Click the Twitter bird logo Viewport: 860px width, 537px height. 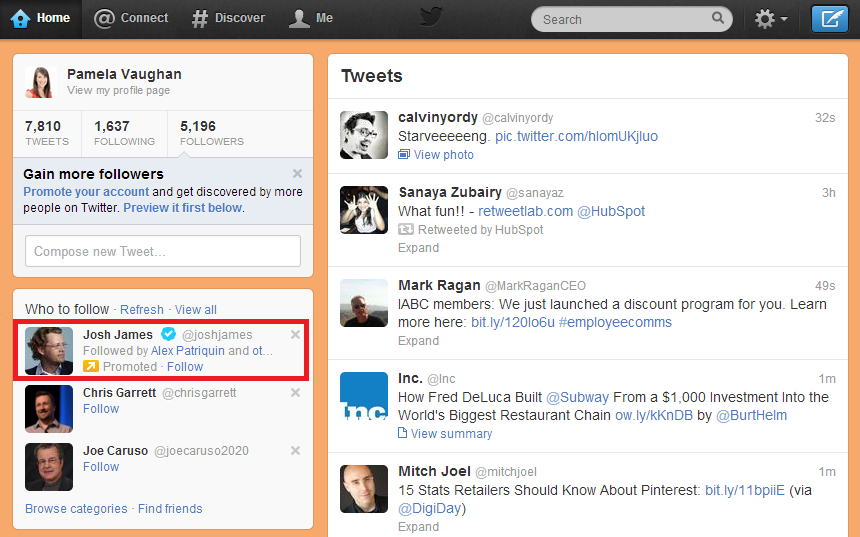[431, 18]
